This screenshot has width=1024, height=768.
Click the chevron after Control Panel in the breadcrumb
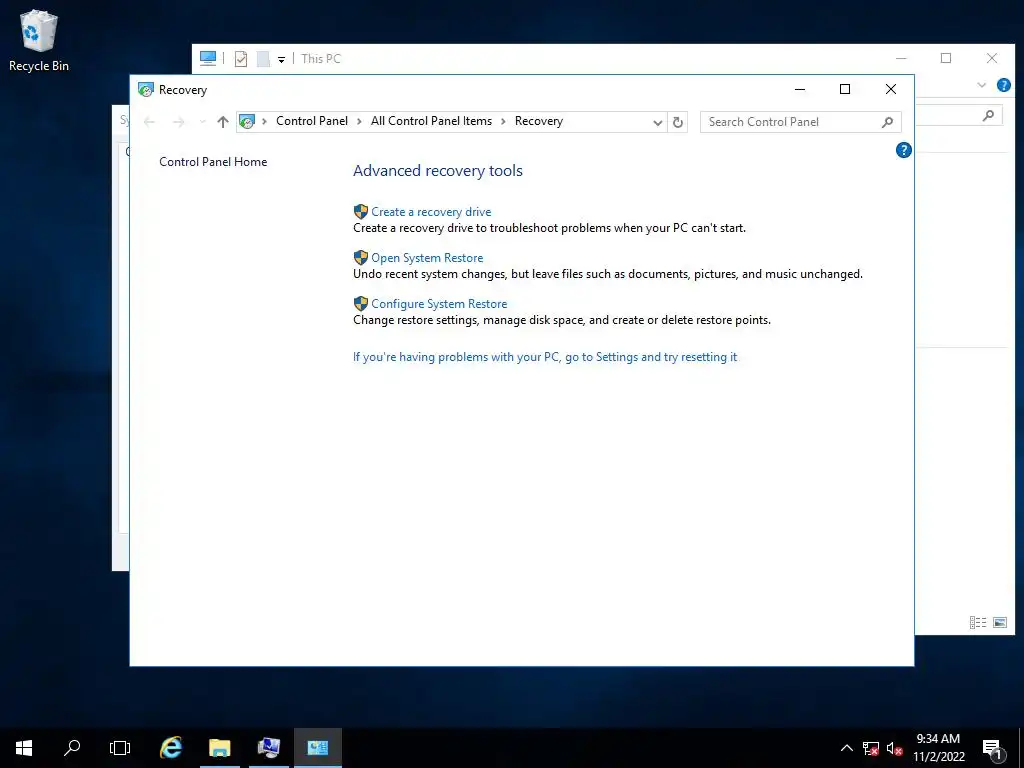pos(359,121)
